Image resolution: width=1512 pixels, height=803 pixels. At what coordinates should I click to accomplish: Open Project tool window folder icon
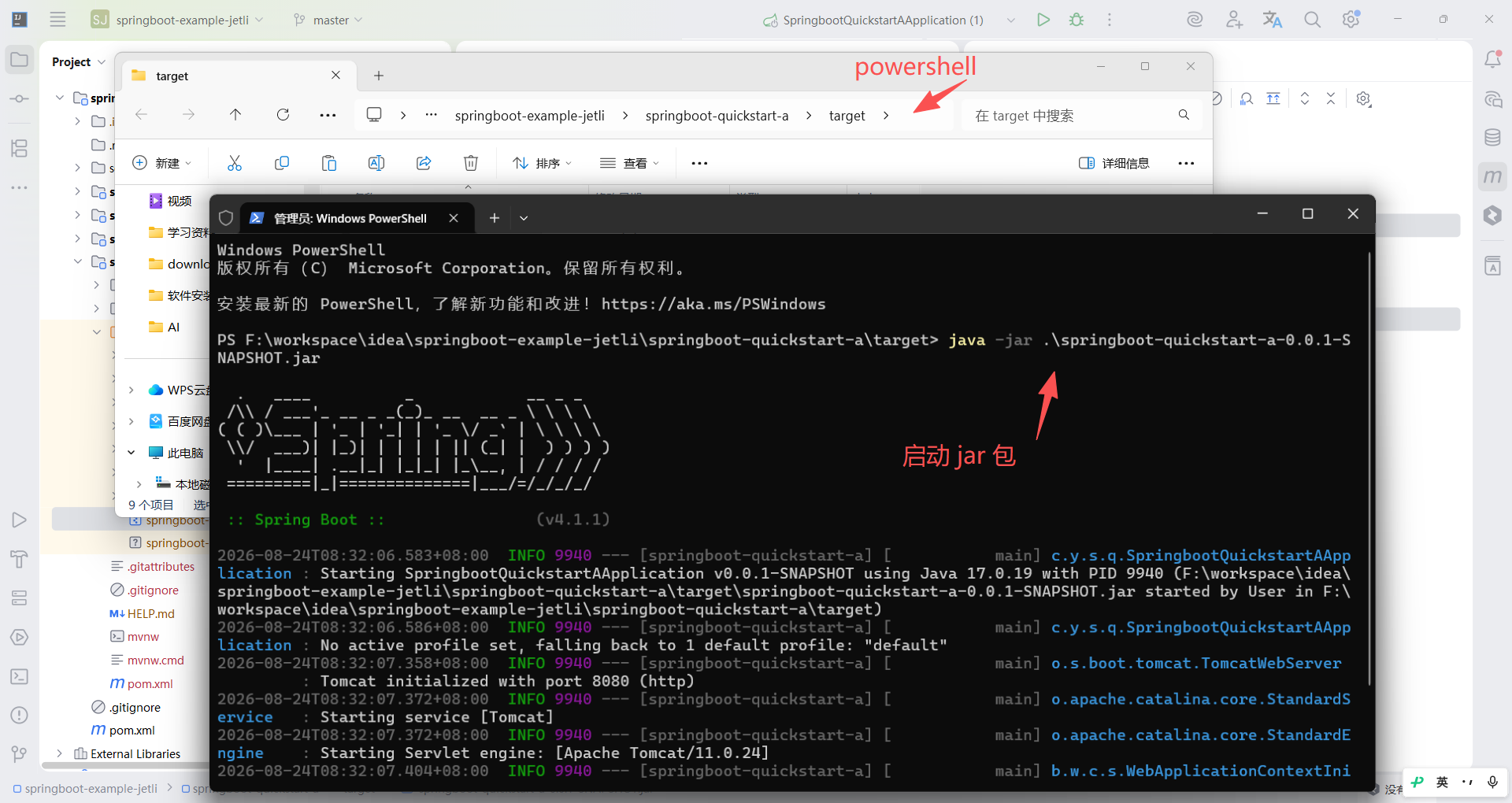20,60
